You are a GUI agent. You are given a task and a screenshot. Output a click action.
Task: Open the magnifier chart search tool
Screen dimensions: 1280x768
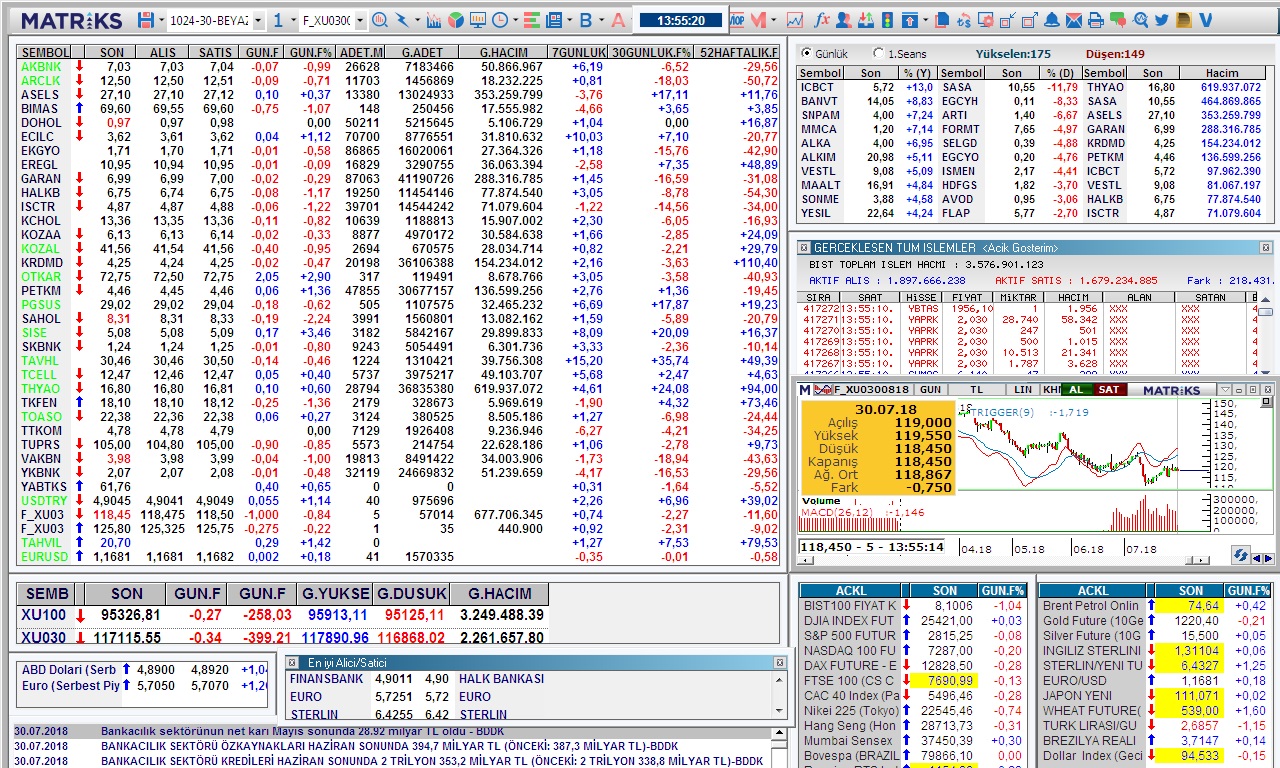(x=379, y=20)
